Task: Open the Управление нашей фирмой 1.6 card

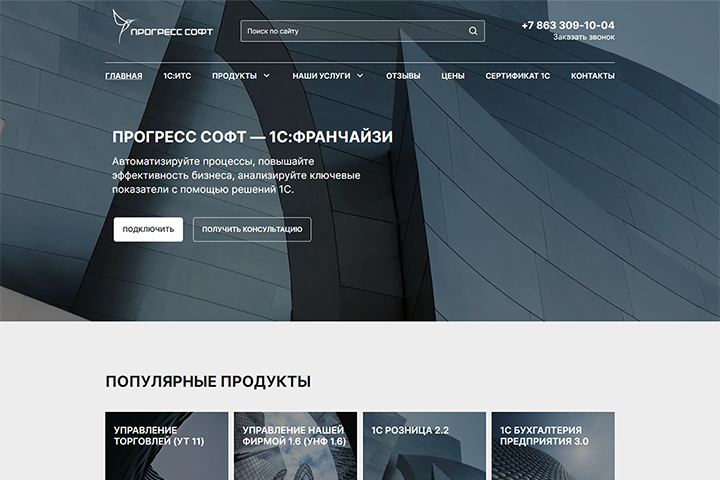Action: (x=295, y=446)
